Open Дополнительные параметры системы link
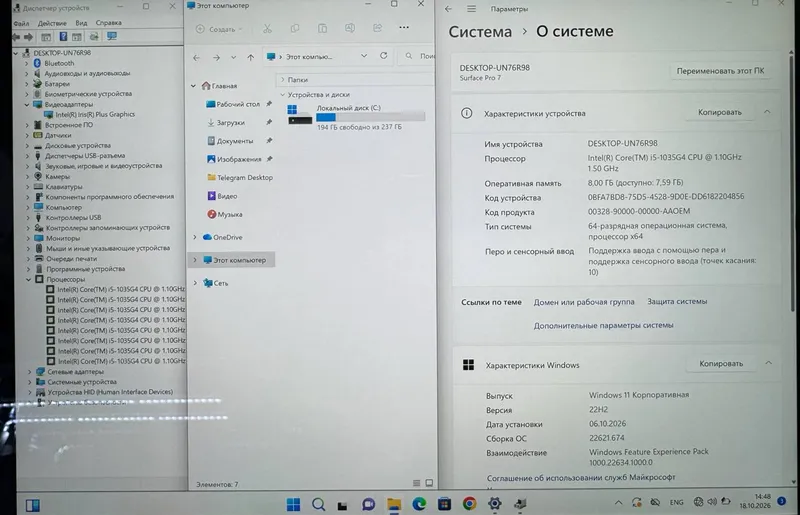 (x=604, y=325)
